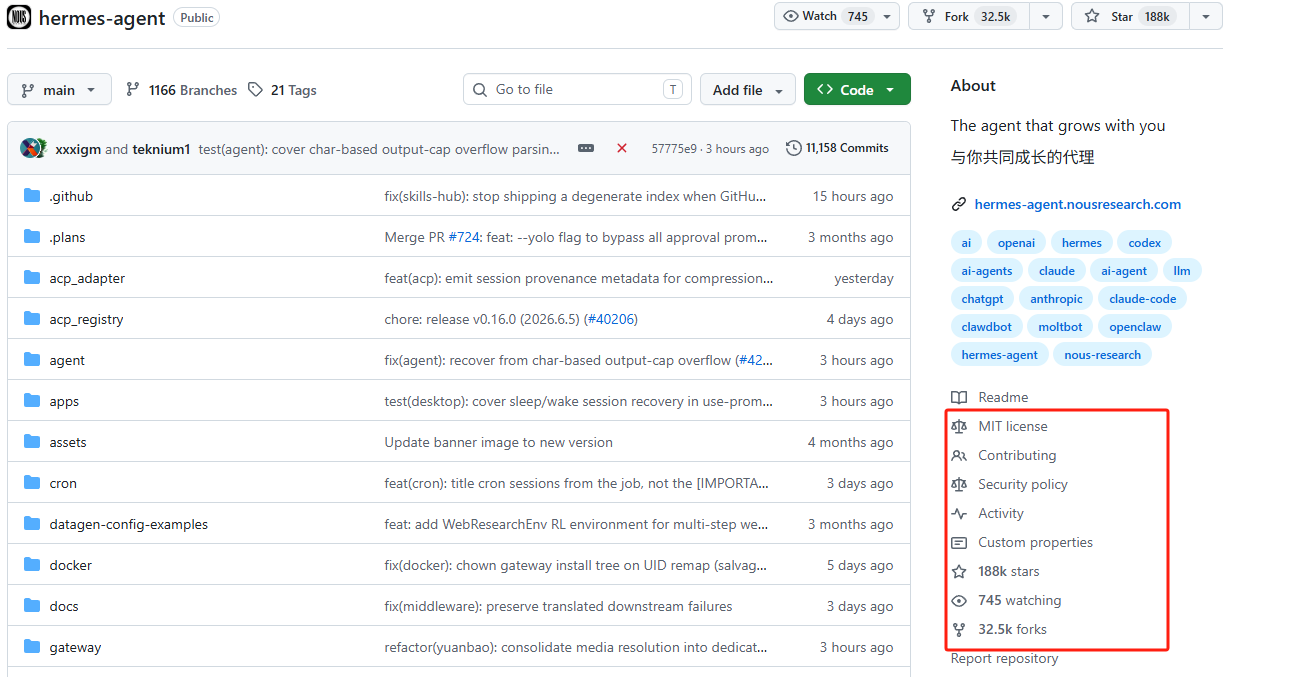The height and width of the screenshot is (677, 1299).
Task: Open the green Code dropdown
Action: [857, 89]
